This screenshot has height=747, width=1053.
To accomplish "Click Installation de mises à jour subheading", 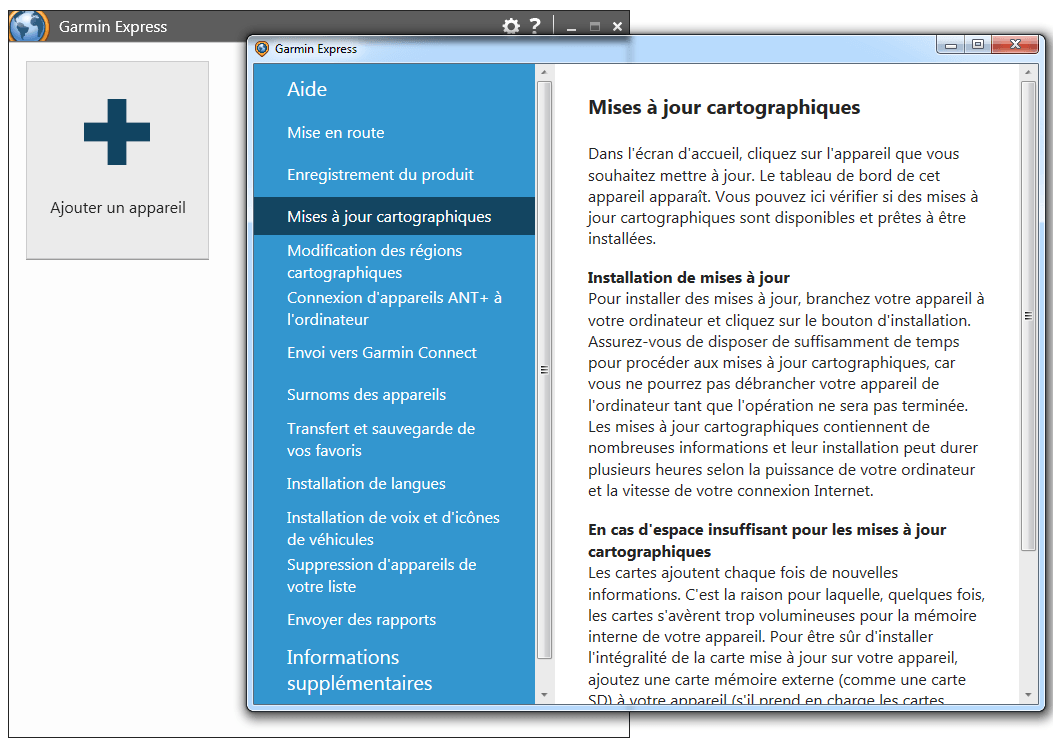I will [x=688, y=277].
